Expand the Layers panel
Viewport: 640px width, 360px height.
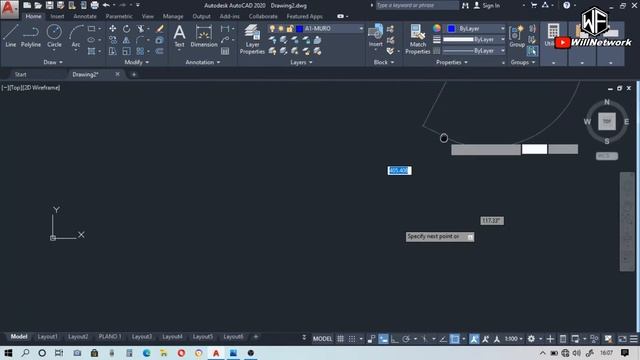pyautogui.click(x=301, y=62)
